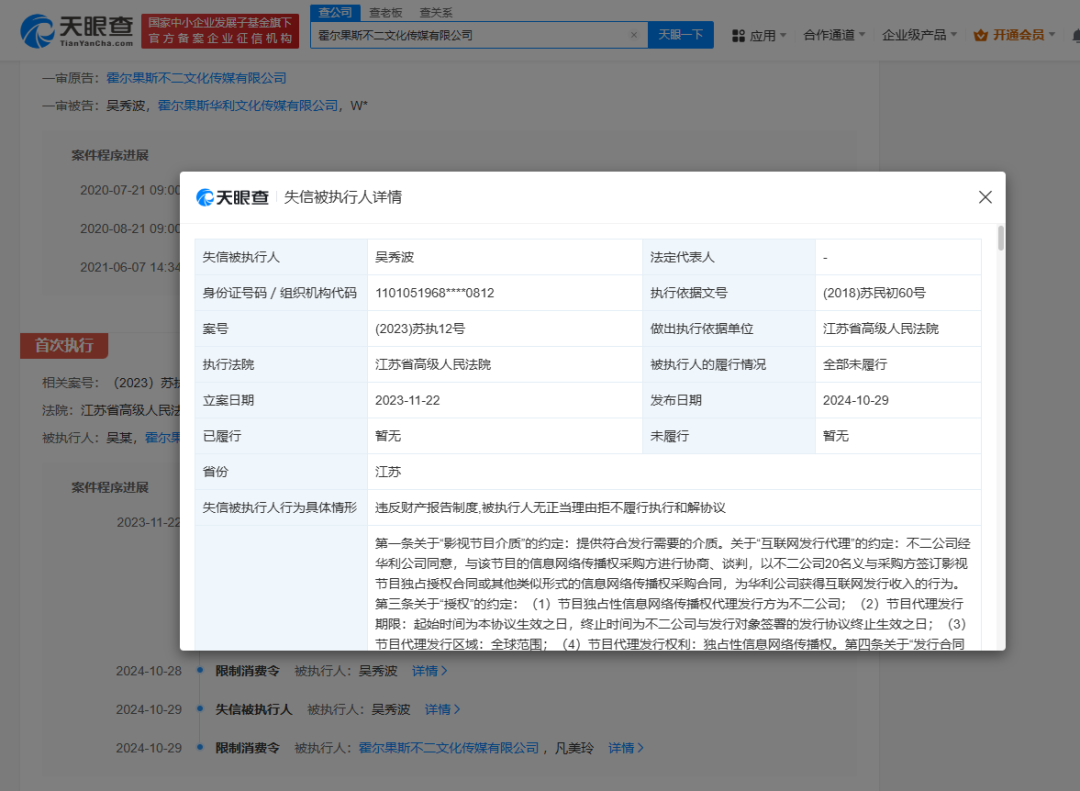Expand the 合作通道 dropdown
This screenshot has width=1080, height=791.
(x=835, y=35)
